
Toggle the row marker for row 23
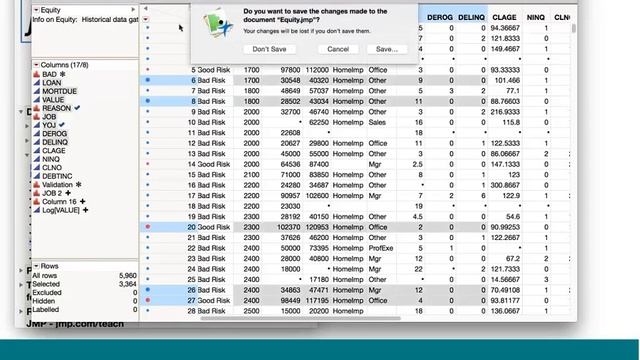(148, 258)
